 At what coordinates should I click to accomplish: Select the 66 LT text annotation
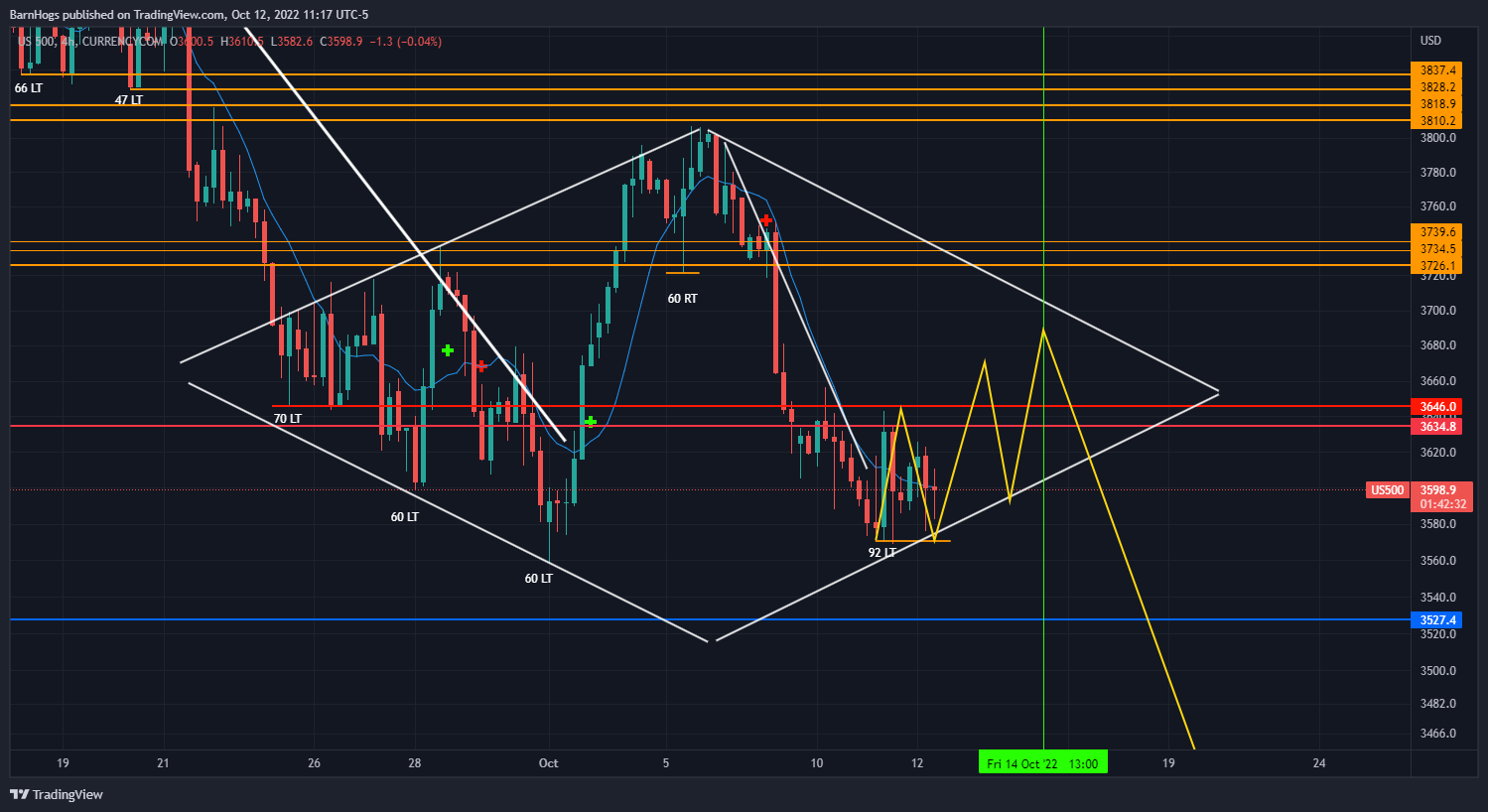click(x=29, y=88)
